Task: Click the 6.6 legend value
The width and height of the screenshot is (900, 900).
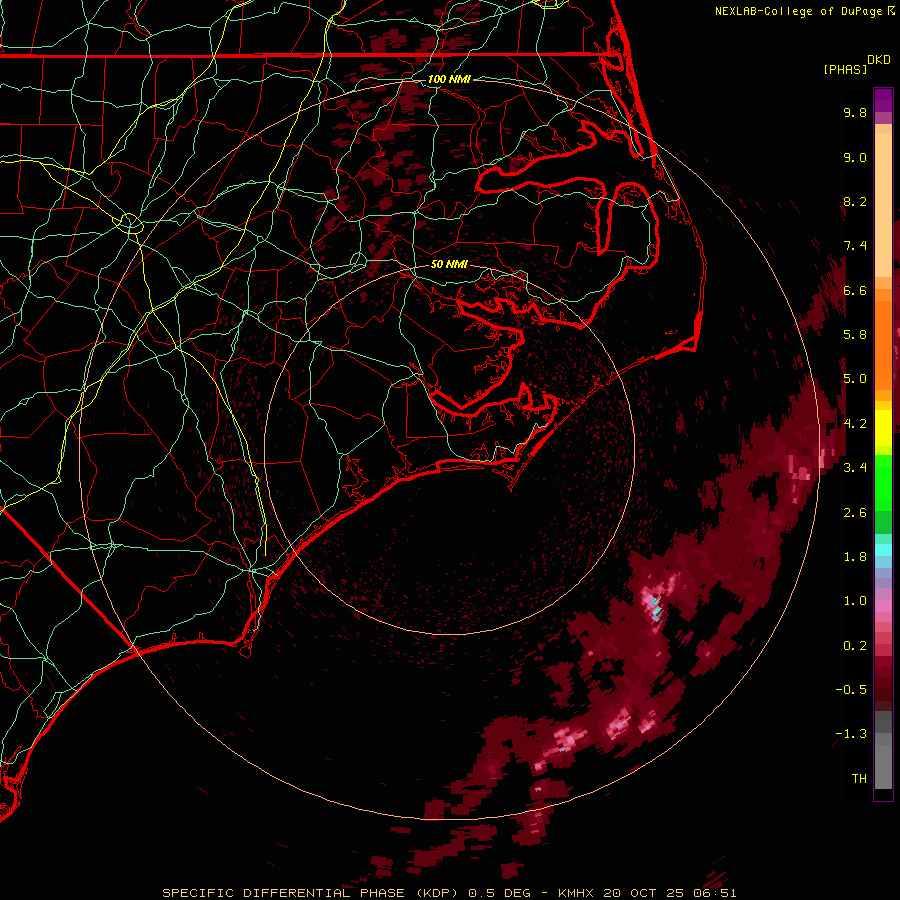Action: (x=855, y=290)
